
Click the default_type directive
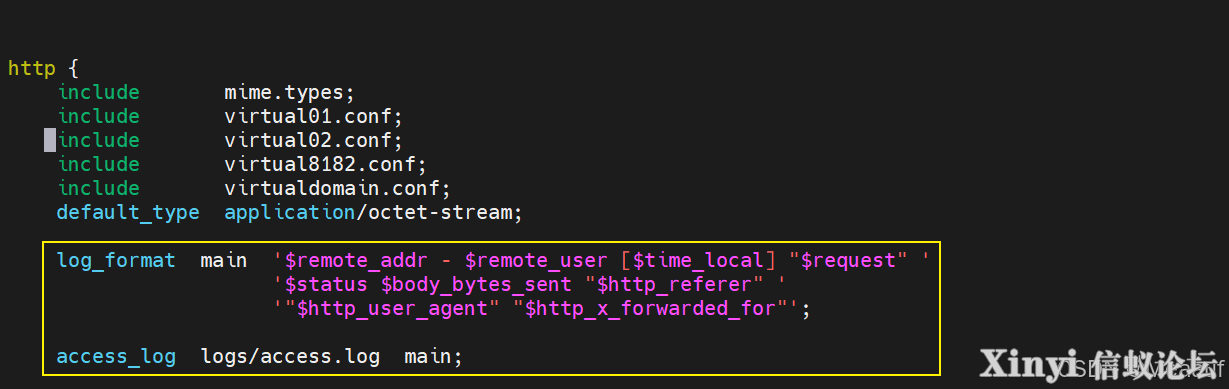(x=128, y=213)
